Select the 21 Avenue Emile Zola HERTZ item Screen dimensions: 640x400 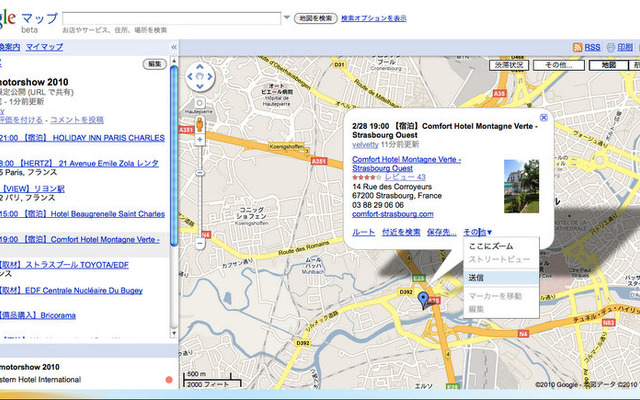[79, 163]
